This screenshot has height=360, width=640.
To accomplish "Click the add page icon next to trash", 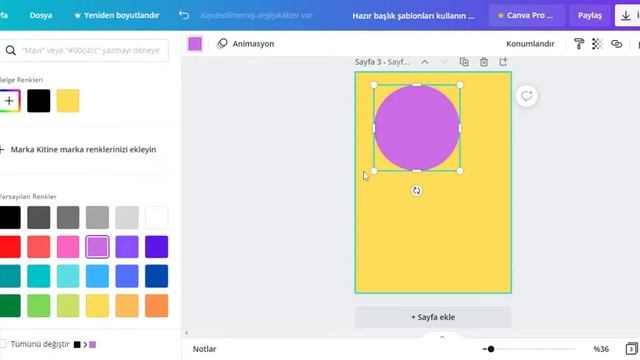I will tap(503, 62).
